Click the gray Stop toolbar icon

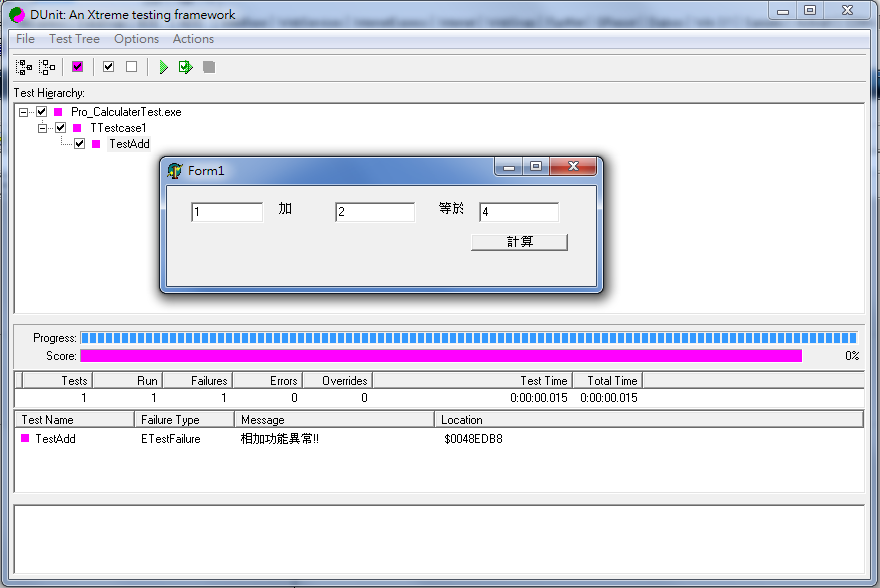tap(209, 67)
